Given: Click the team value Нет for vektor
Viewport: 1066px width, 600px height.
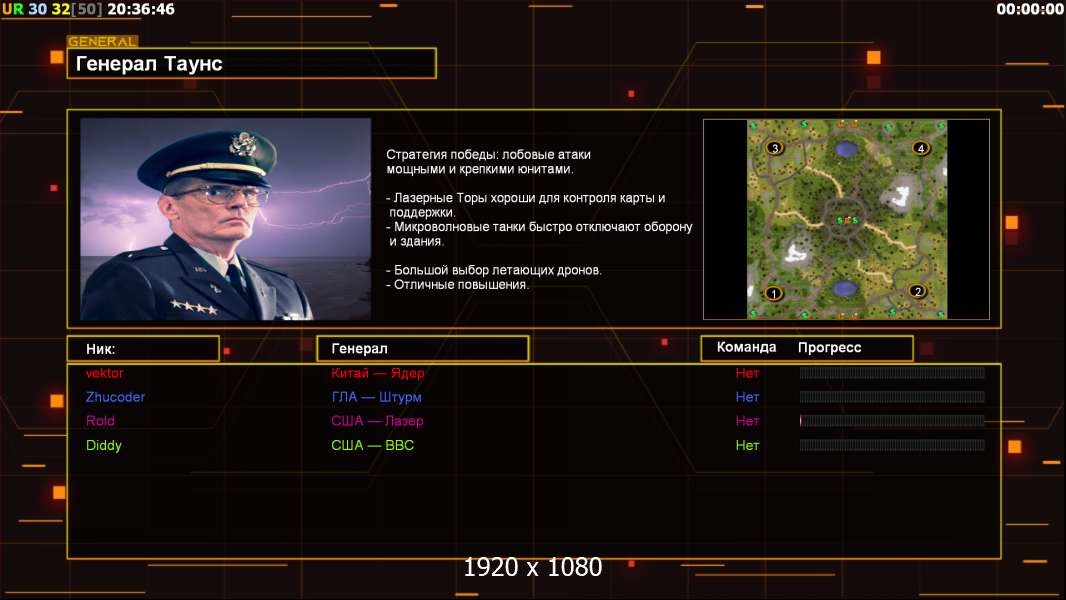Looking at the screenshot, I should (747, 373).
